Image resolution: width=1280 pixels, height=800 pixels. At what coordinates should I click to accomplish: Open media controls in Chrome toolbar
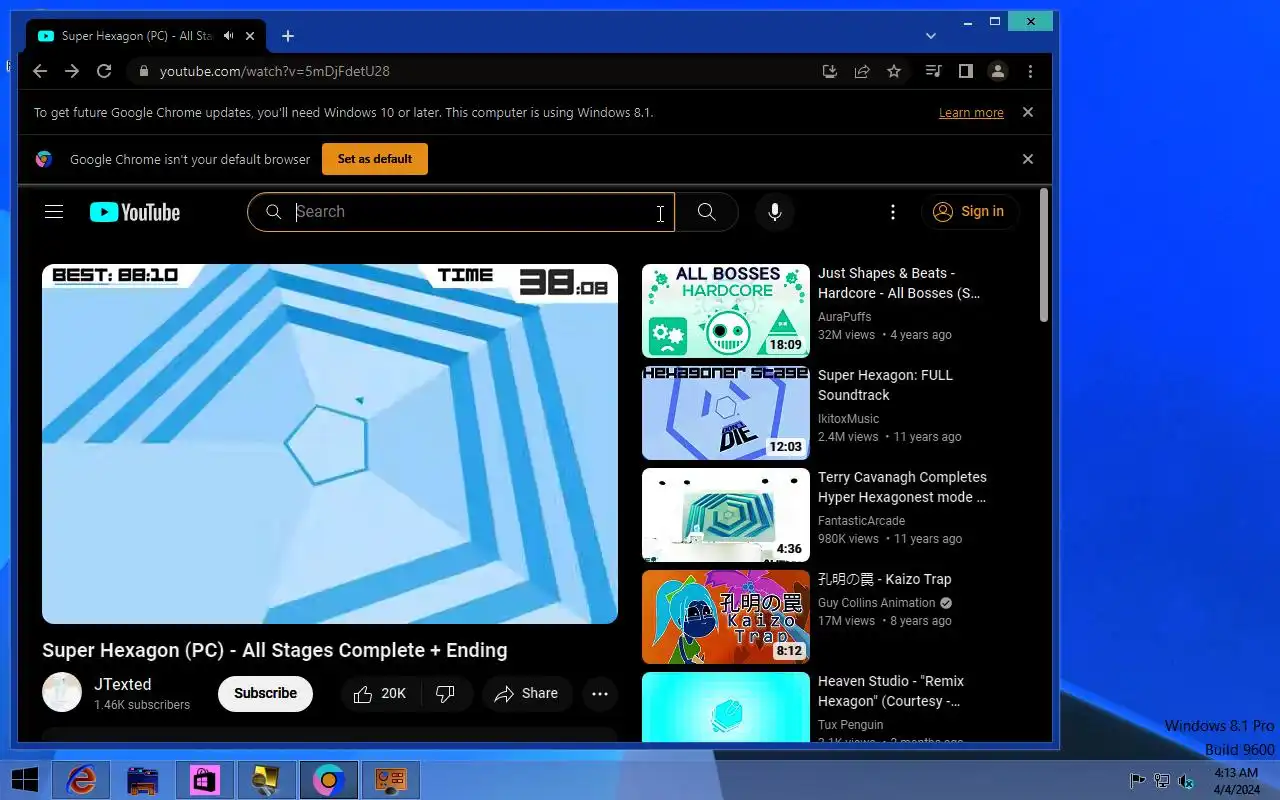click(933, 71)
